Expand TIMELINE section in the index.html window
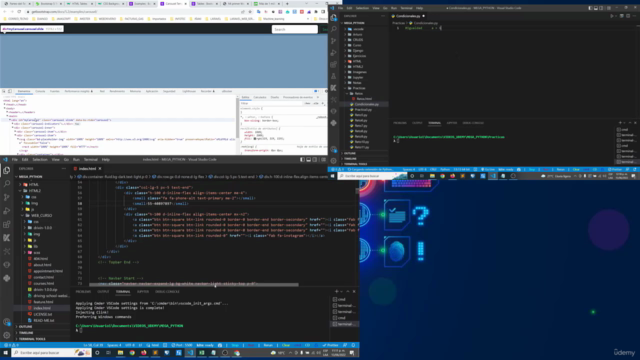 (26, 333)
